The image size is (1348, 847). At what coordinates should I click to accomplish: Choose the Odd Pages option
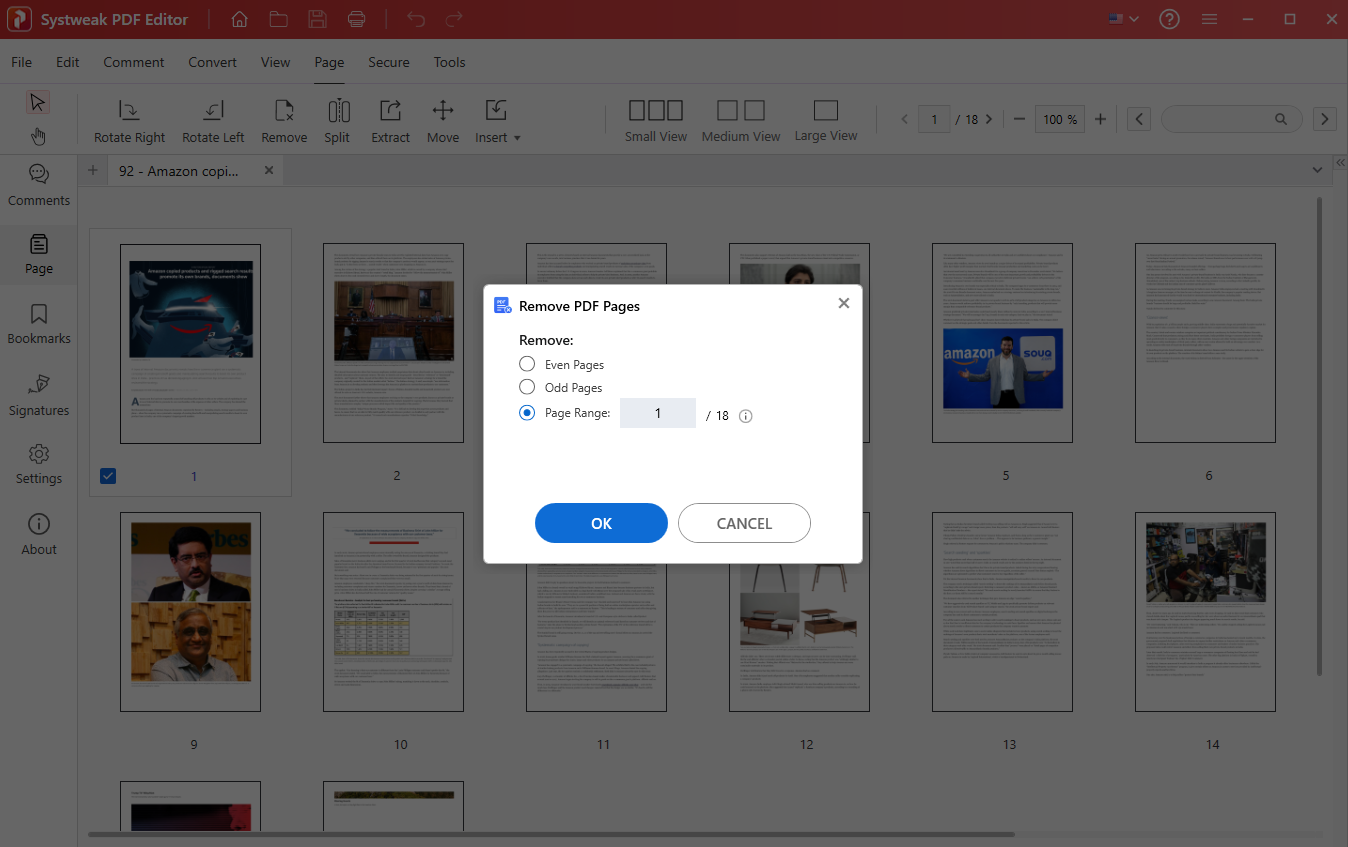pos(527,387)
